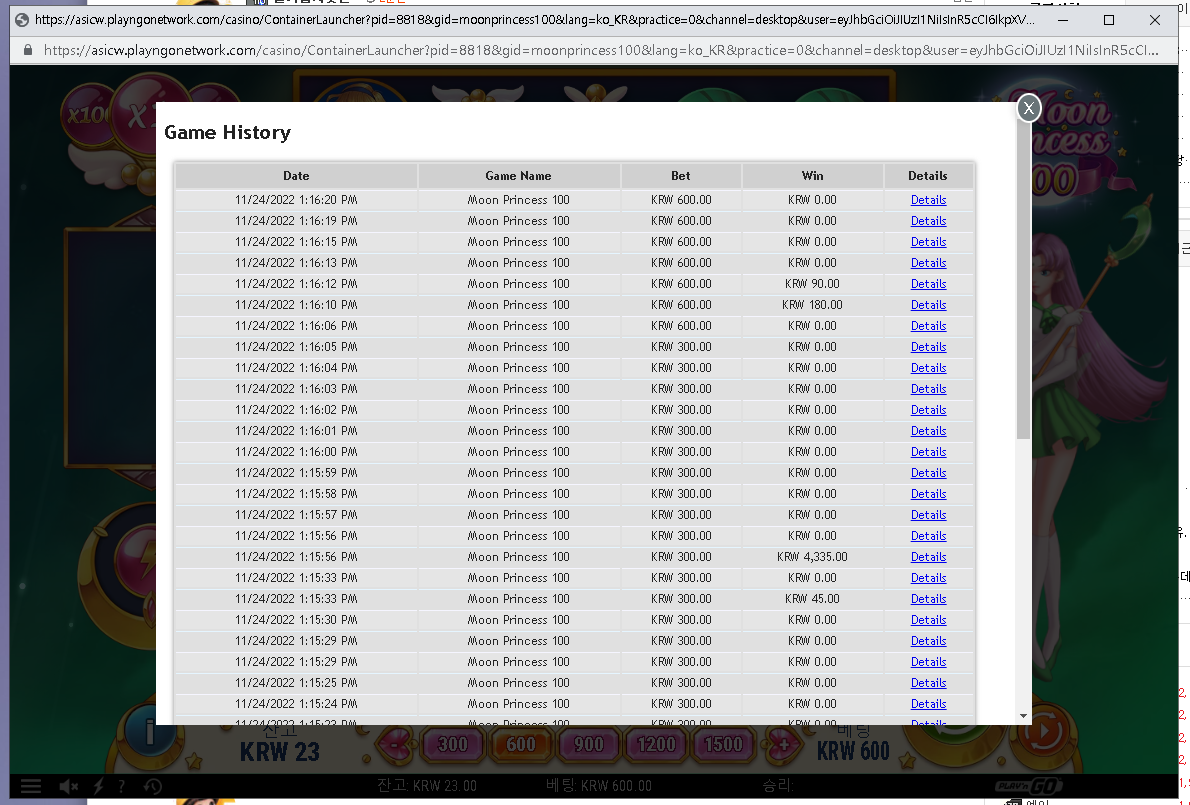Open Details for the 1:16:05 PM round
The height and width of the screenshot is (805, 1190).
928,347
